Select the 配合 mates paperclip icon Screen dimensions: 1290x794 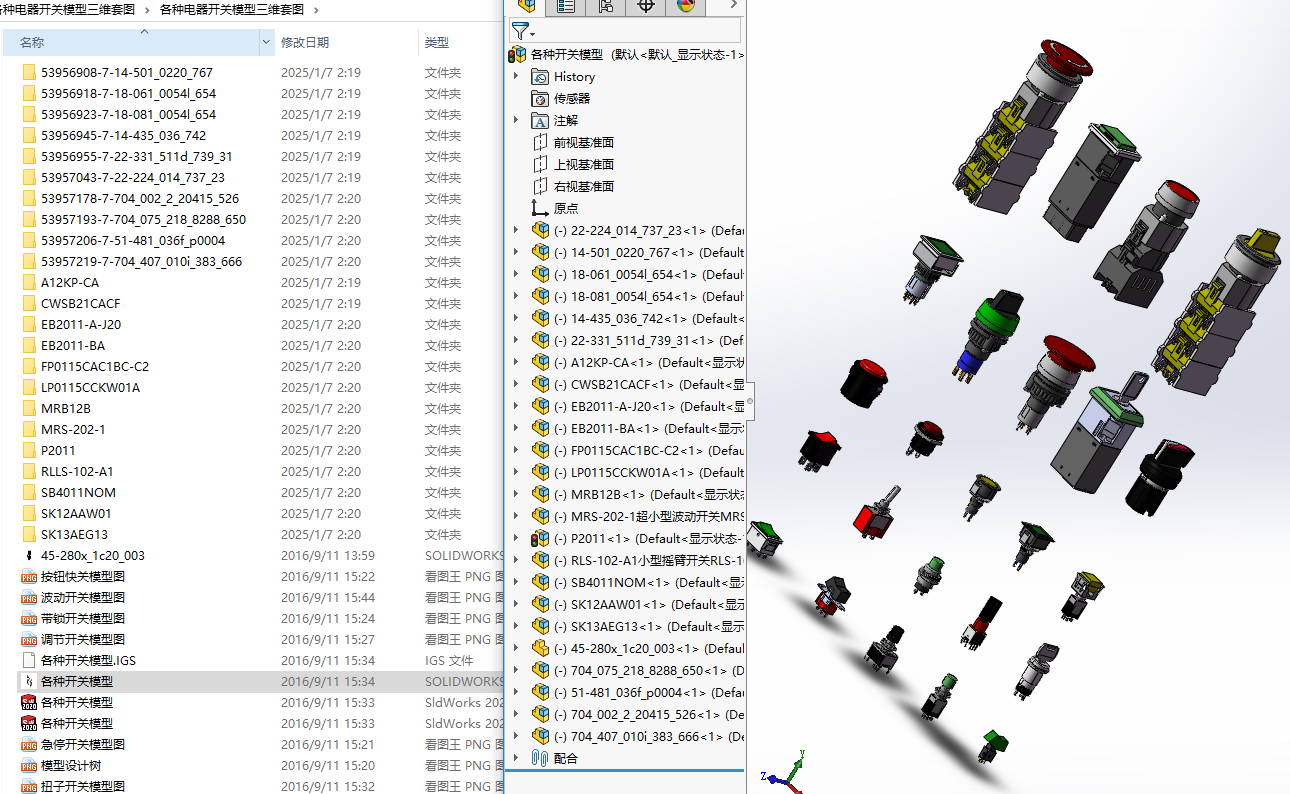[540, 758]
